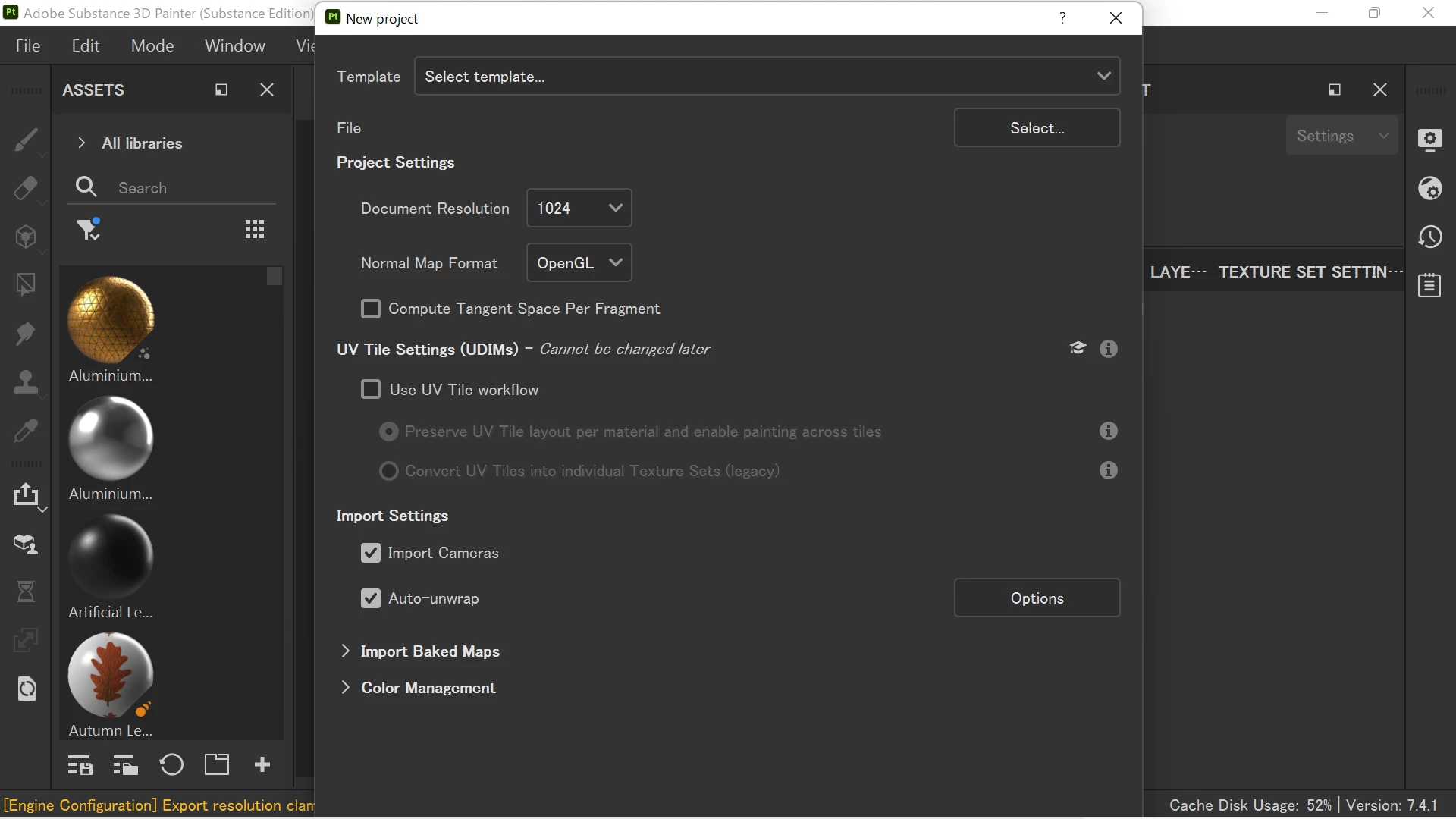This screenshot has height=819, width=1456.
Task: Switch to Texture Set Settings tab
Action: coord(1310,272)
